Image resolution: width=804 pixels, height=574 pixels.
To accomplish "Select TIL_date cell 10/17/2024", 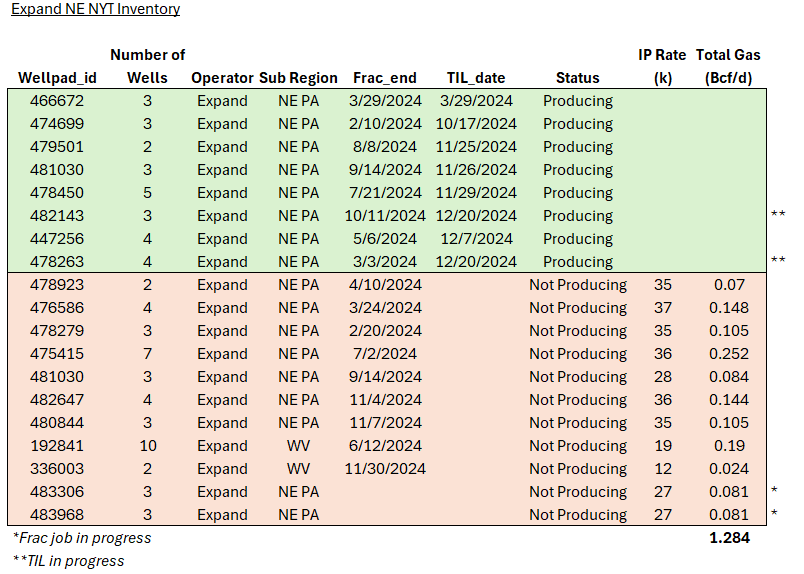I will 476,124.
